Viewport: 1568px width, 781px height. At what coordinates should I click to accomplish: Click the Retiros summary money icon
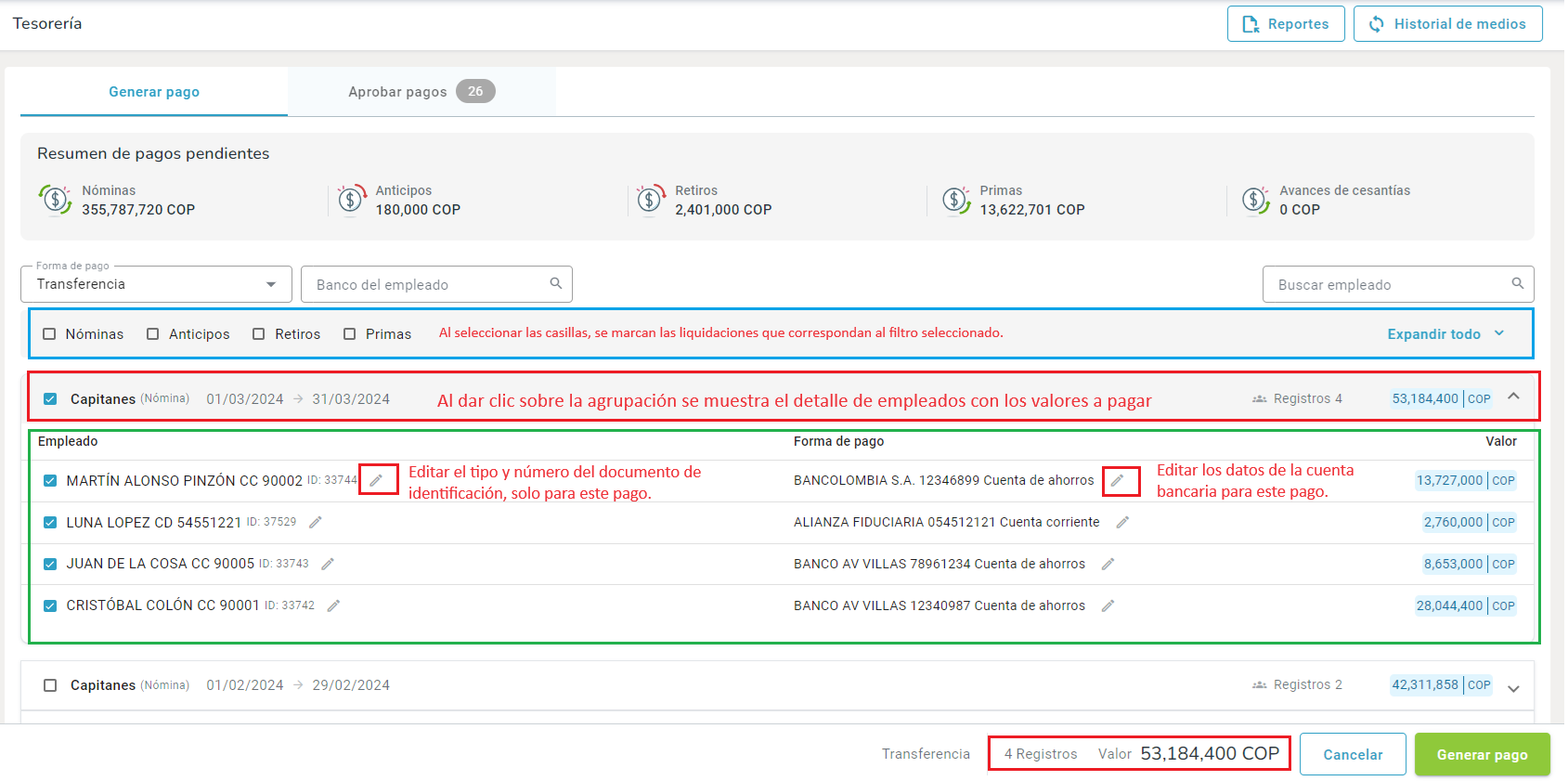651,200
